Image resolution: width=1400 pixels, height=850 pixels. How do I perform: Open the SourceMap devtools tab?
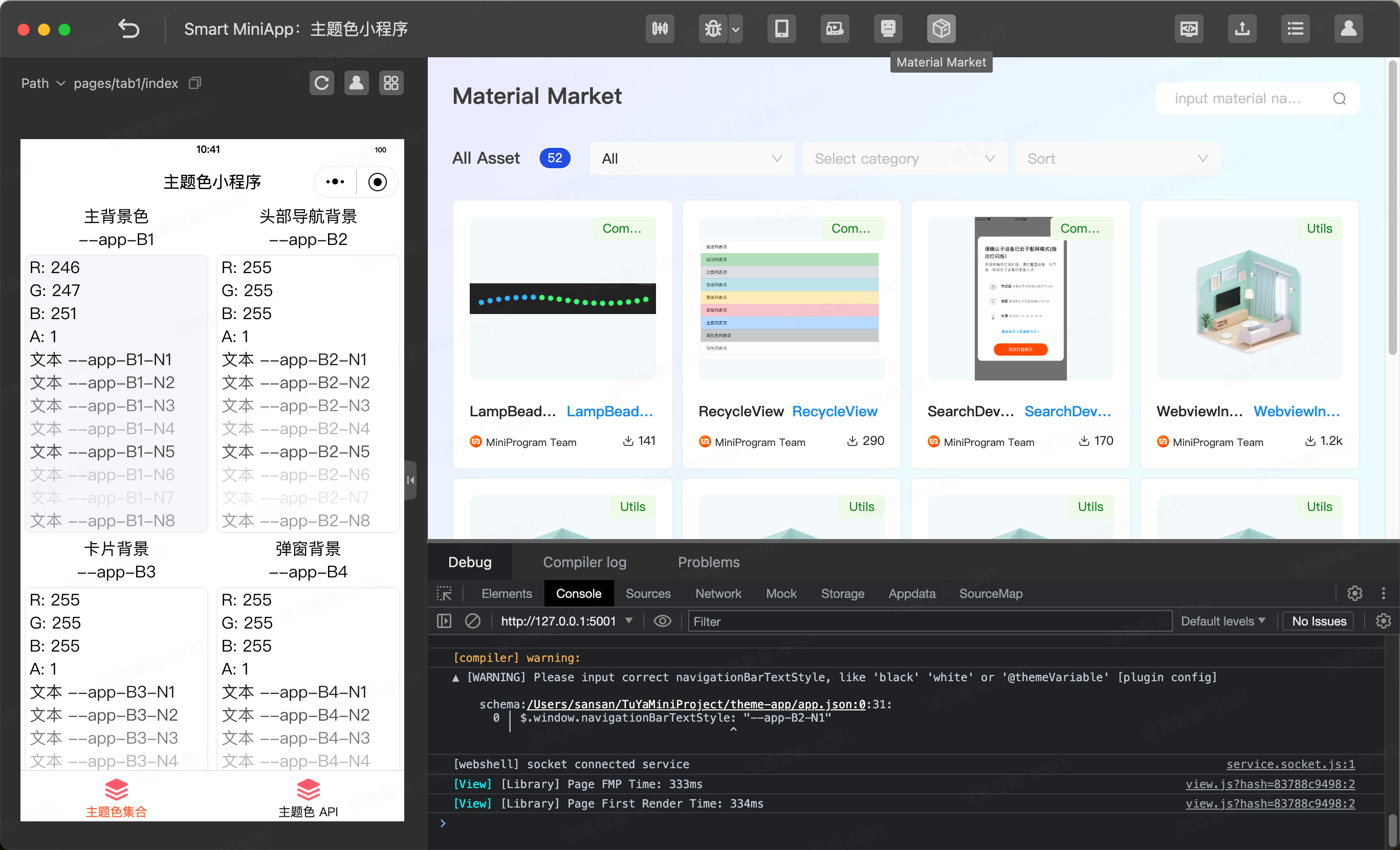[990, 593]
